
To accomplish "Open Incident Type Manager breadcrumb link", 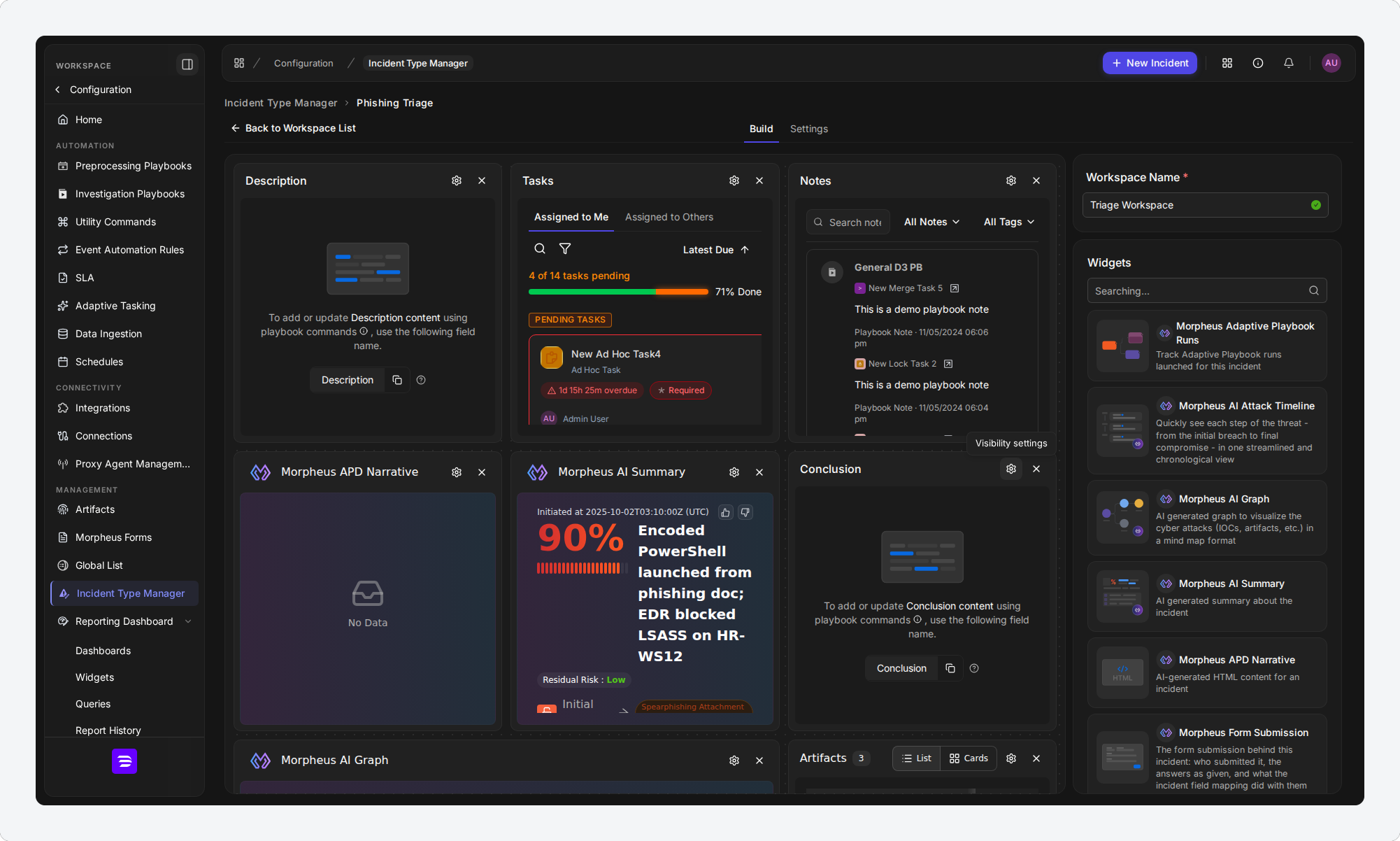I will click(x=281, y=103).
